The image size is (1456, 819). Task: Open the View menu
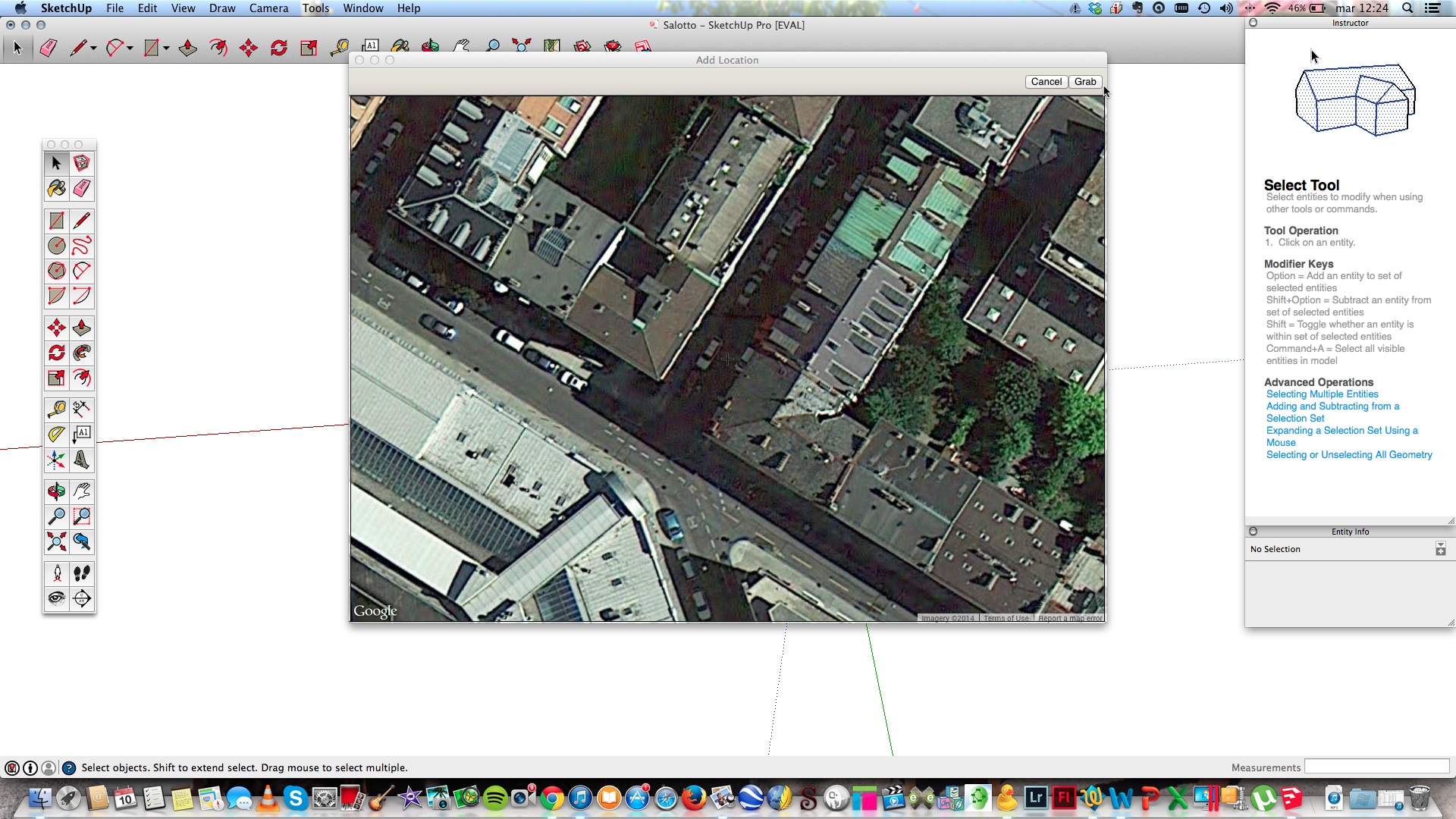(183, 8)
